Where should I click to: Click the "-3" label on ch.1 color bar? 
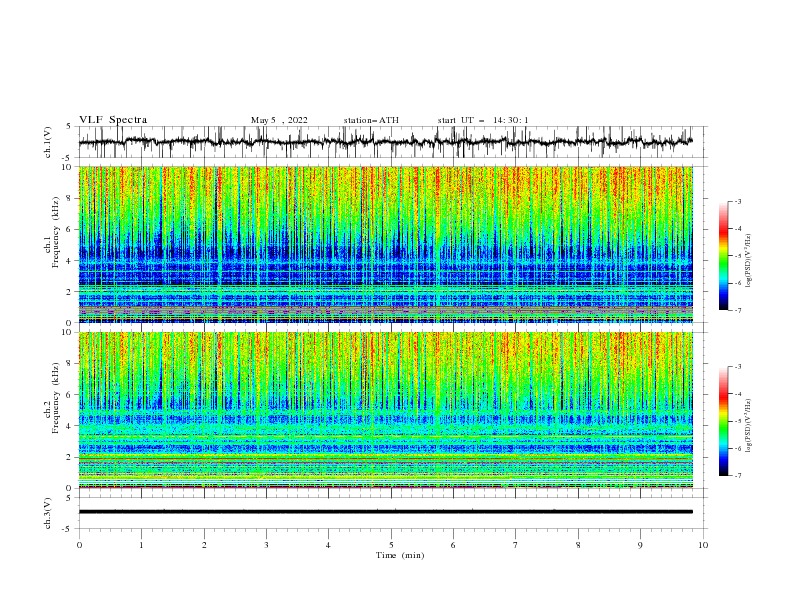tap(737, 201)
